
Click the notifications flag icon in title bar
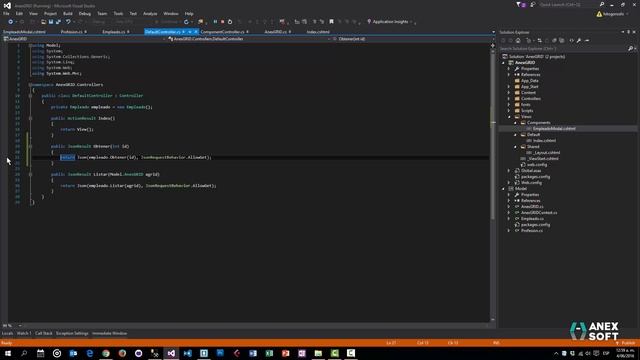(x=519, y=4)
